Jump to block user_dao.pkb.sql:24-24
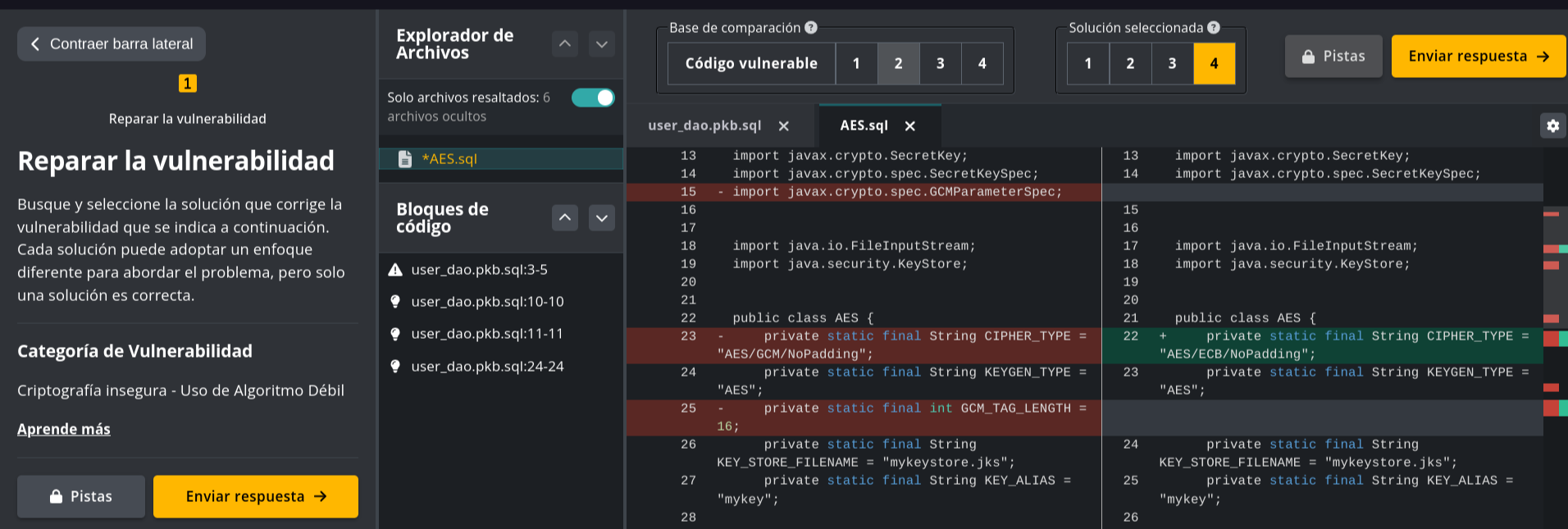1568x529 pixels. point(487,366)
